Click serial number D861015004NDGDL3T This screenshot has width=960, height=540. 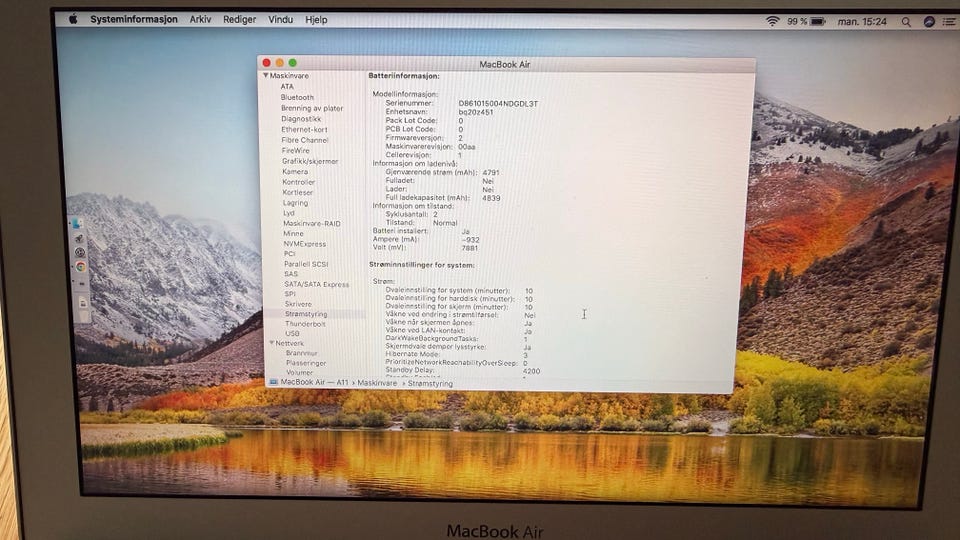498,103
